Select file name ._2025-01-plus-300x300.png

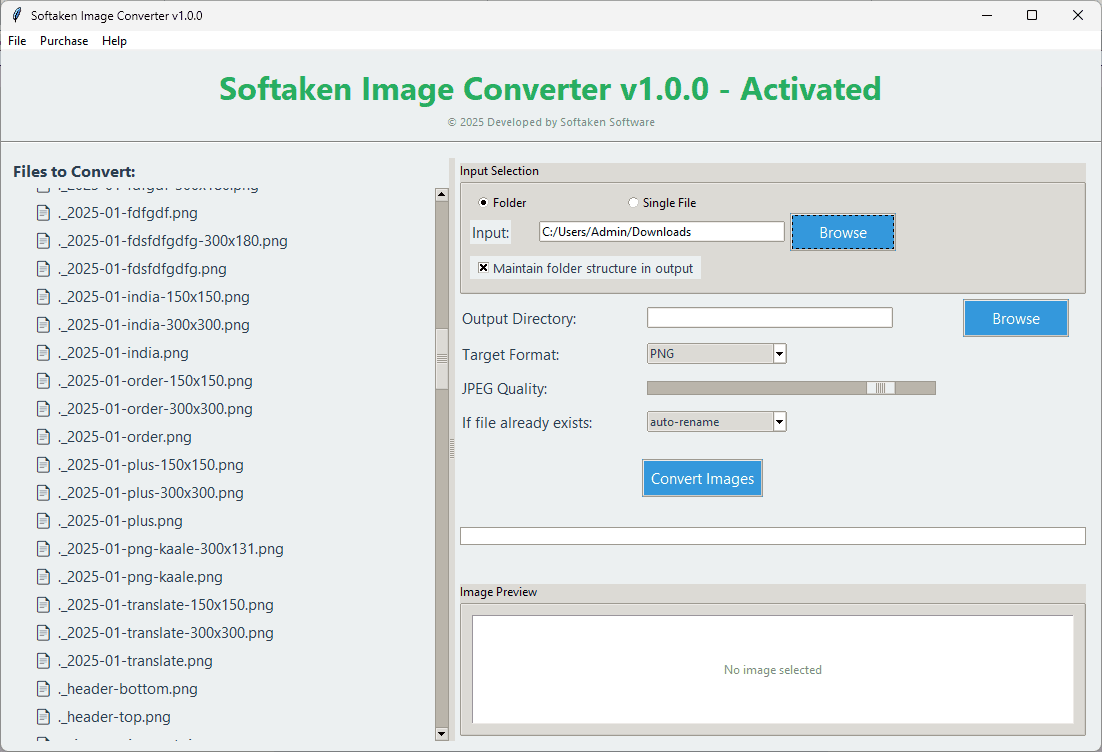[x=151, y=493]
